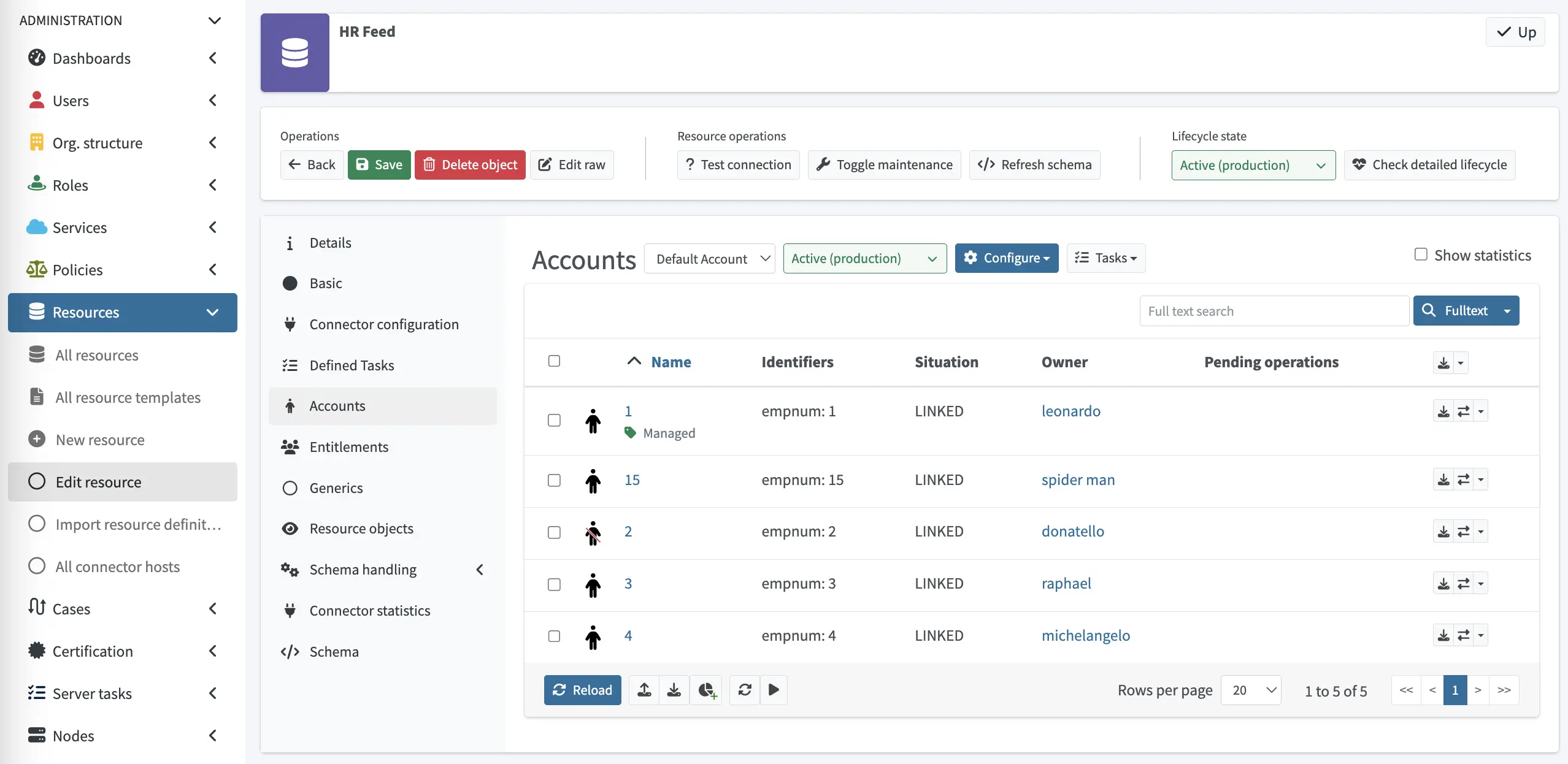Open Connector configuration in the resource menu
1568x764 pixels.
click(383, 324)
